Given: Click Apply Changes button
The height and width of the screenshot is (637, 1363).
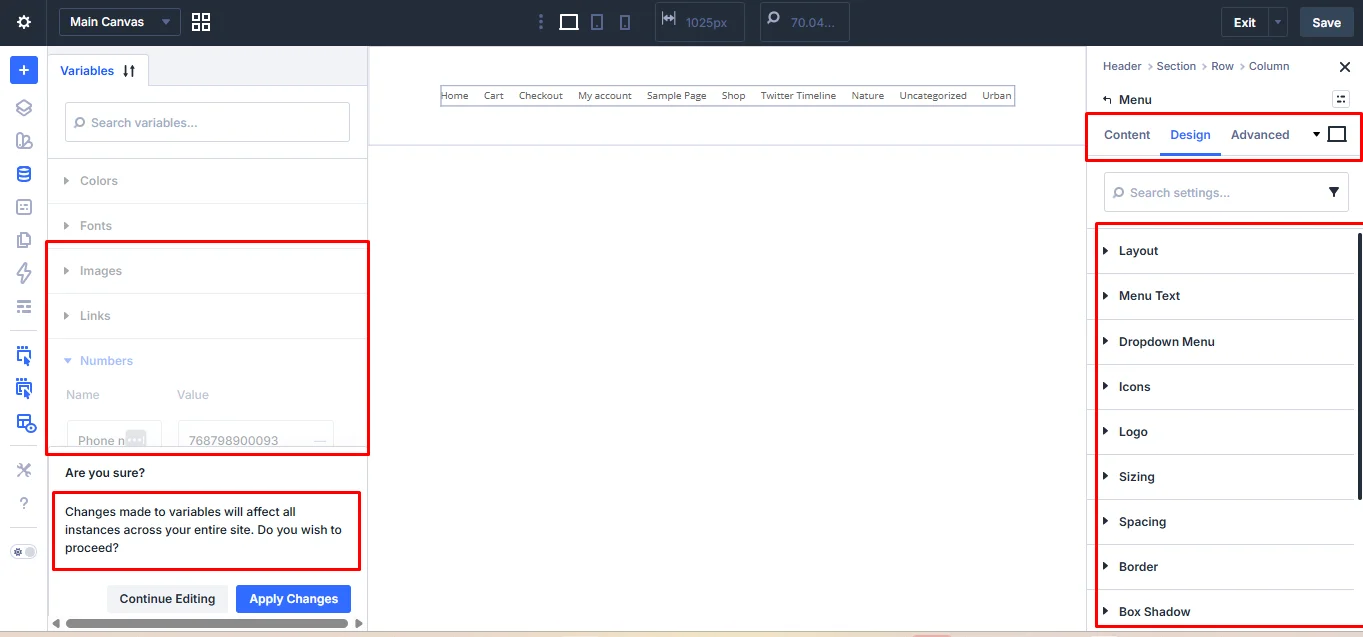Looking at the screenshot, I should click(294, 599).
